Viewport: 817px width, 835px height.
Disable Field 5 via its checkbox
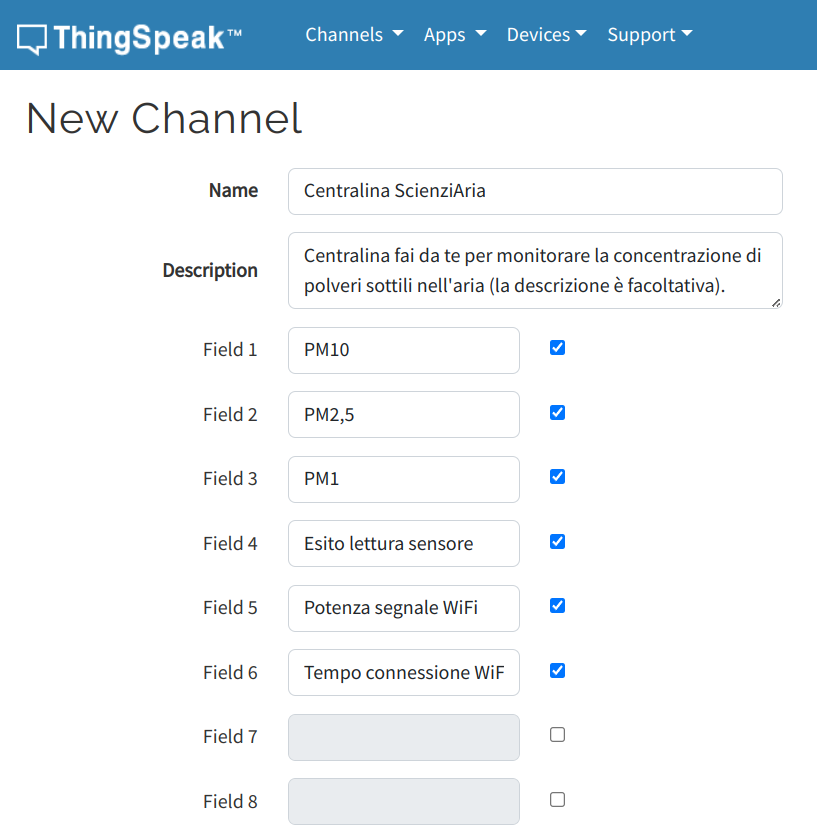(557, 605)
